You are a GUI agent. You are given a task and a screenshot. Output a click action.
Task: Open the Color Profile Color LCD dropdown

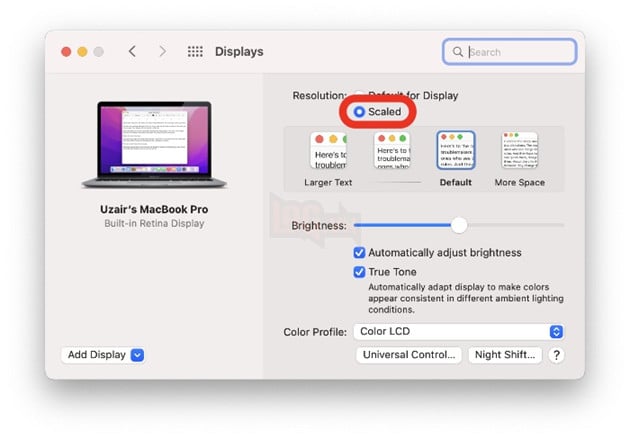point(459,331)
